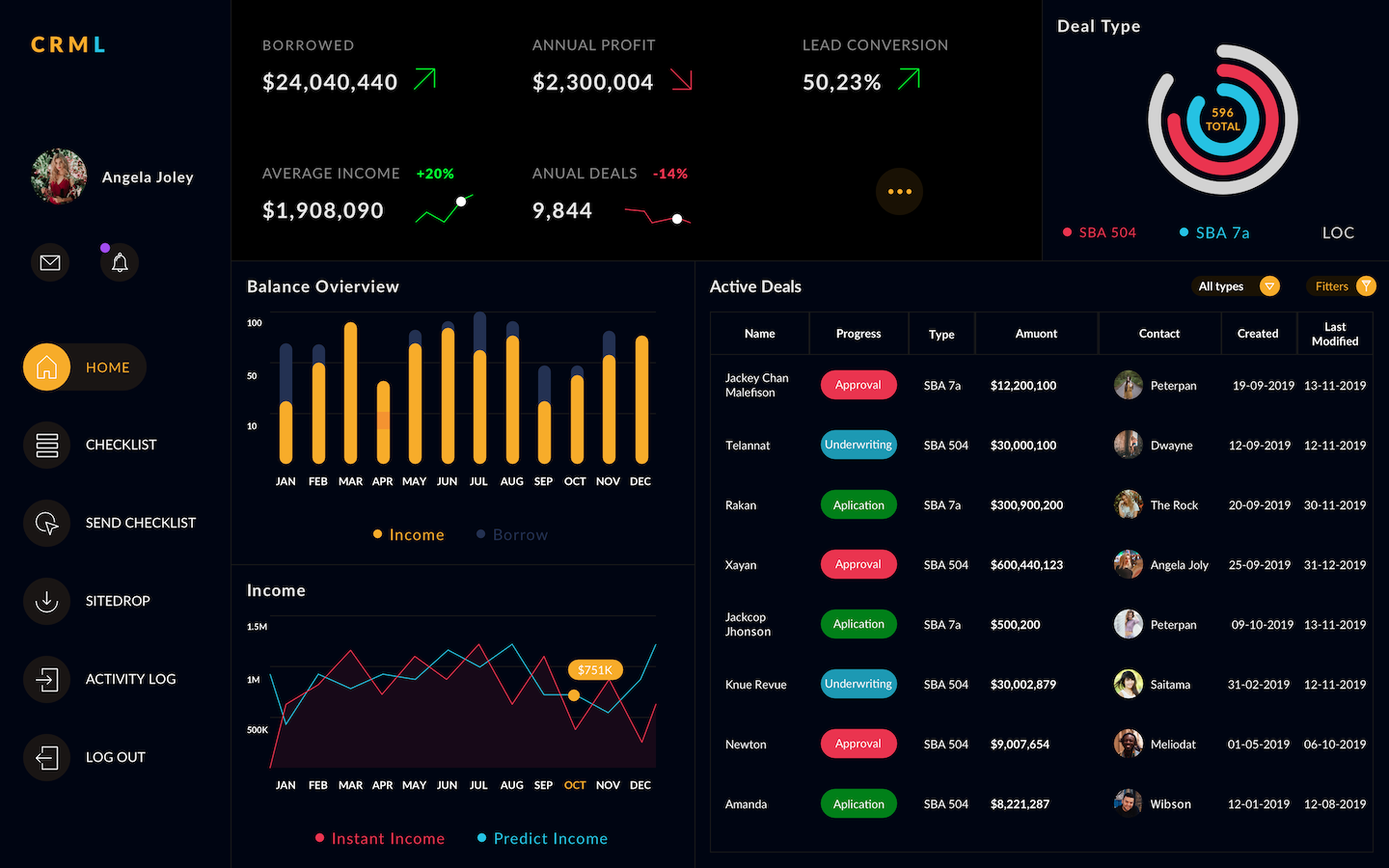
Task: Open the mail envelope icon
Action: point(50,262)
